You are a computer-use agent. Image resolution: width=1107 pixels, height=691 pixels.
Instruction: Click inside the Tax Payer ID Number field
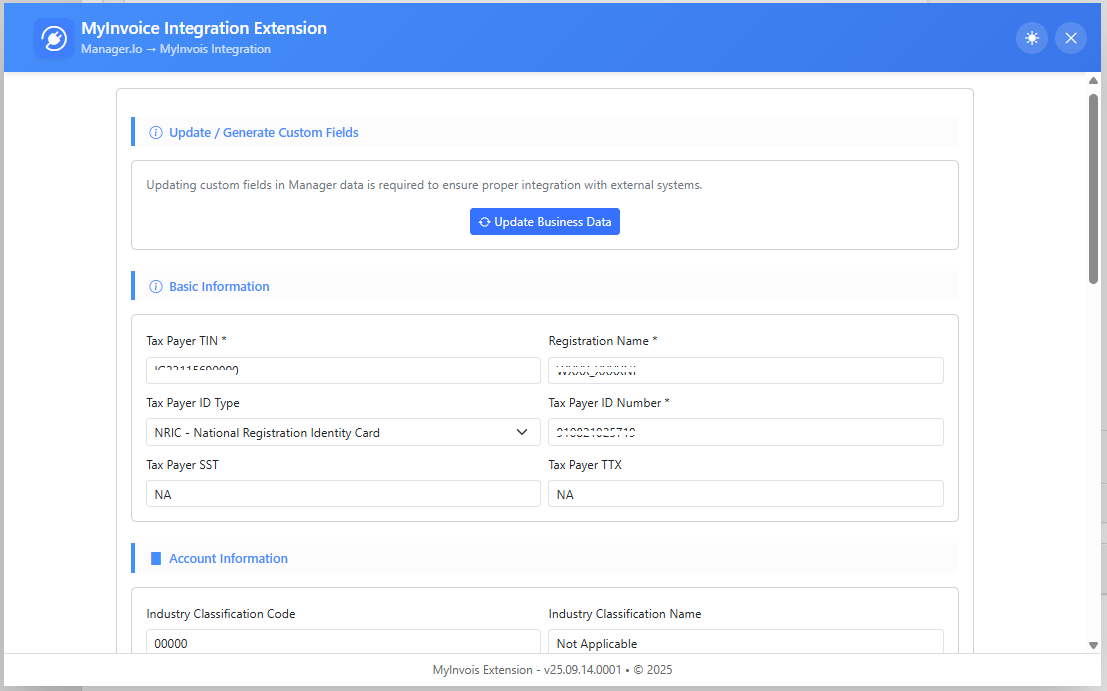coord(745,432)
